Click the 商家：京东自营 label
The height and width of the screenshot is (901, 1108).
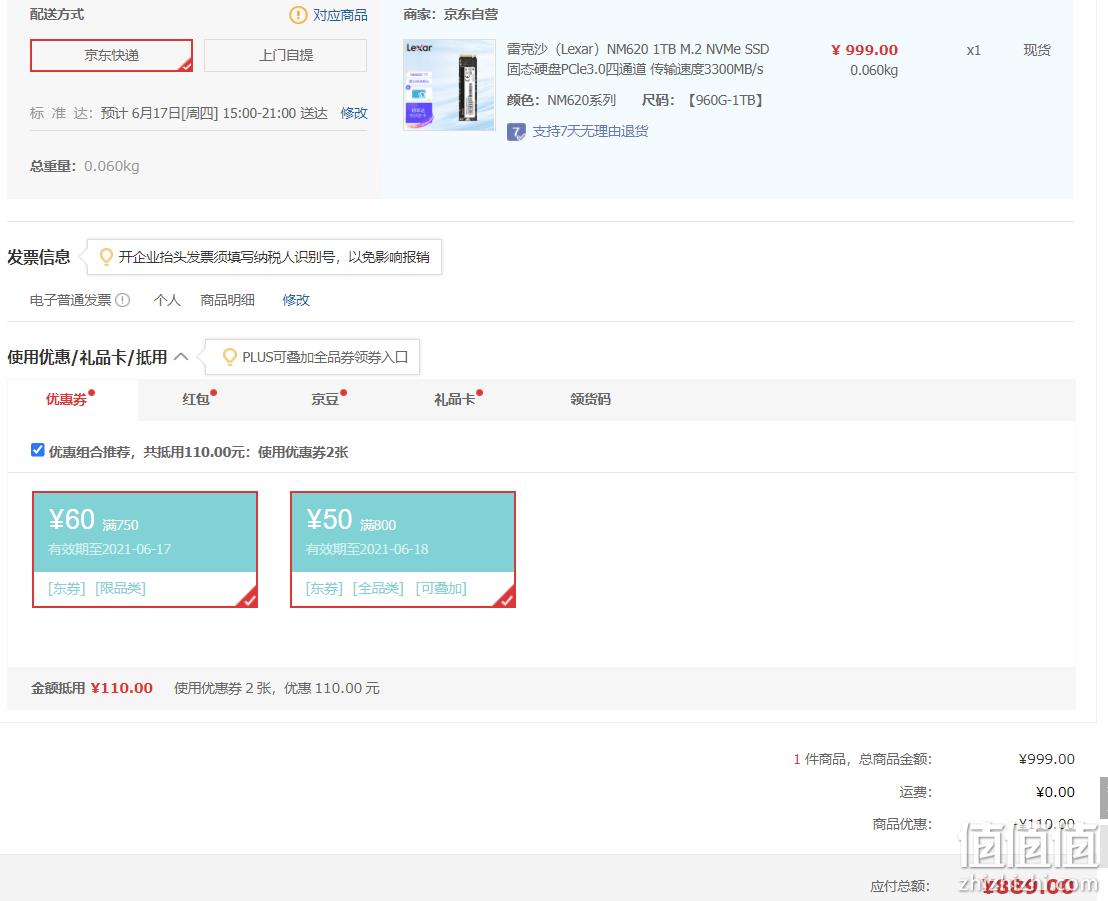pyautogui.click(x=451, y=14)
